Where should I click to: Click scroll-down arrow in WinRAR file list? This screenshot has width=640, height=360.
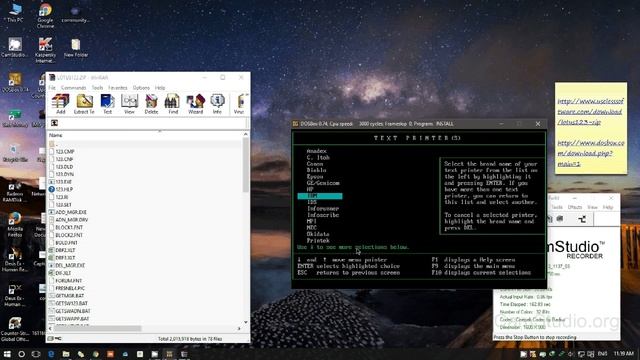tap(246, 322)
